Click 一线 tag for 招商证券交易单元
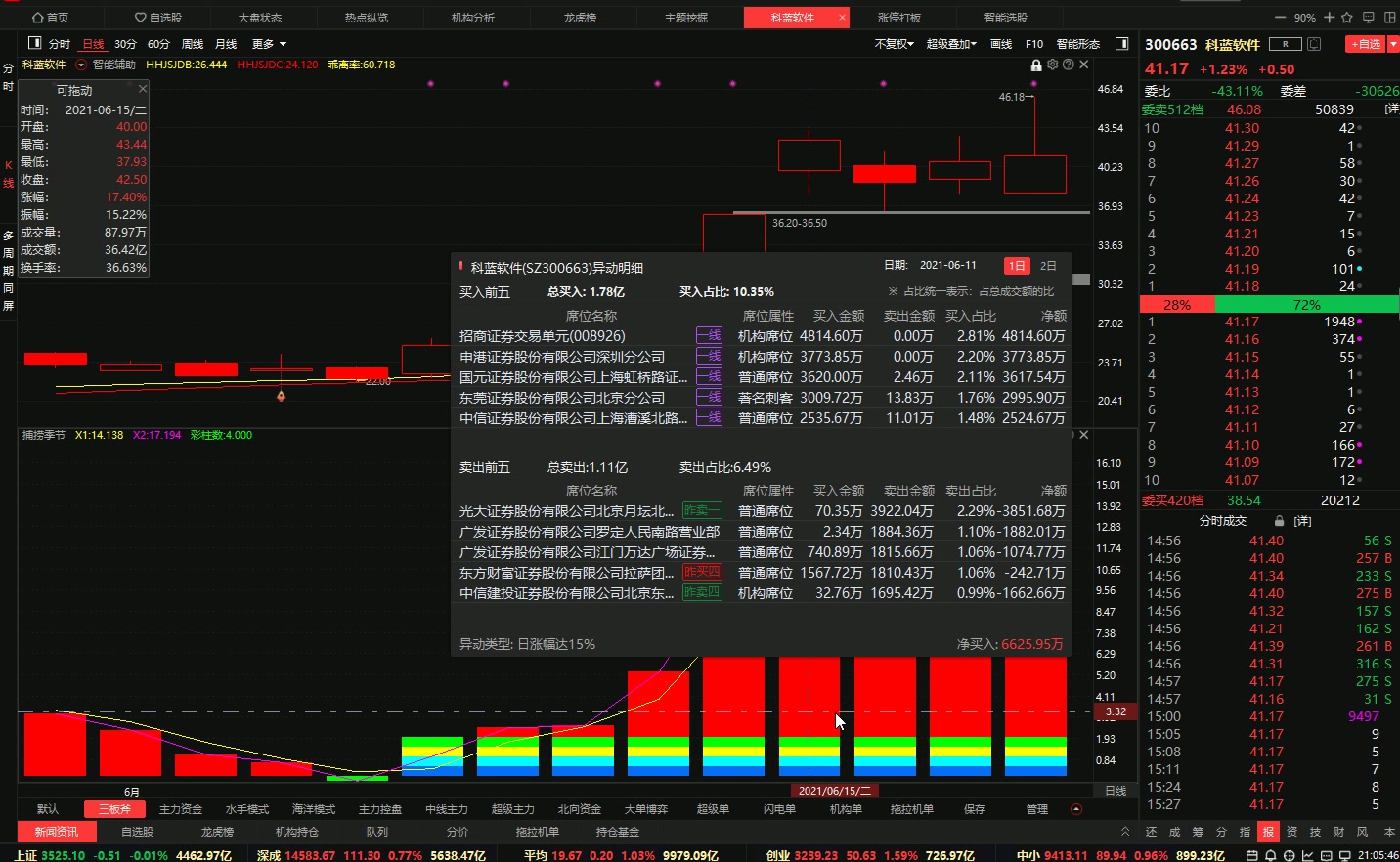Screen dimensions: 1400x862 (x=709, y=335)
